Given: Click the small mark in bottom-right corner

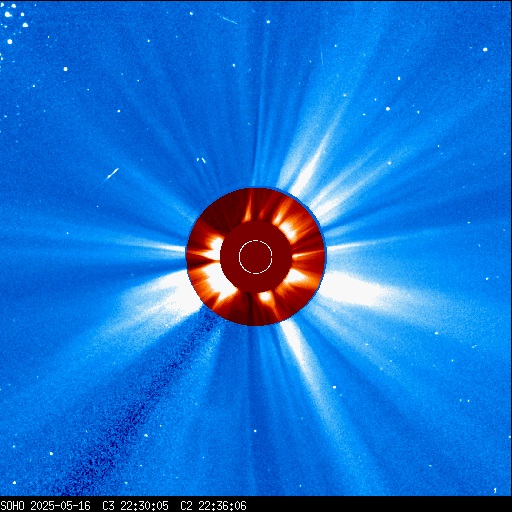Looking at the screenshot, I should point(495,490).
